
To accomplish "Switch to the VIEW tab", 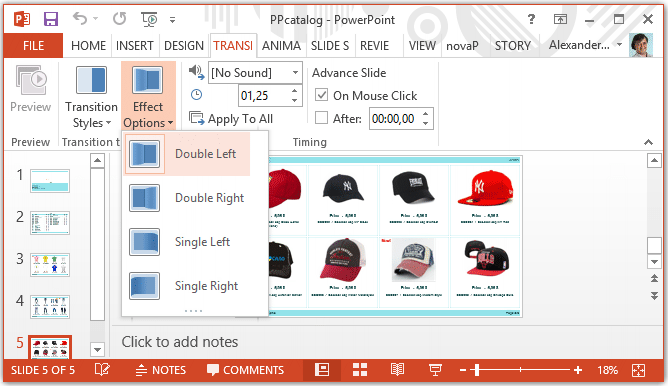I will tap(422, 46).
